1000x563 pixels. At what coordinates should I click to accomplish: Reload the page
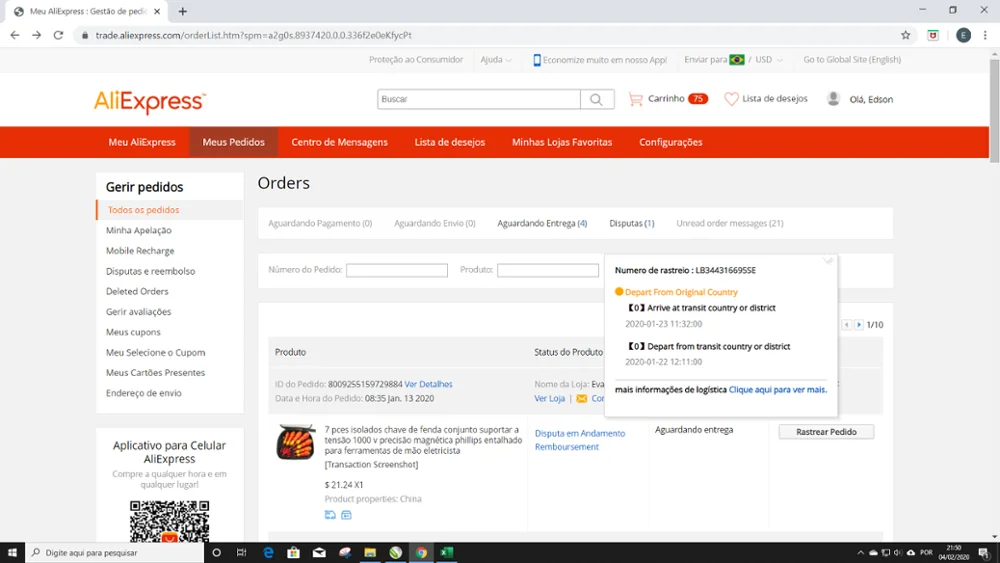tap(58, 35)
